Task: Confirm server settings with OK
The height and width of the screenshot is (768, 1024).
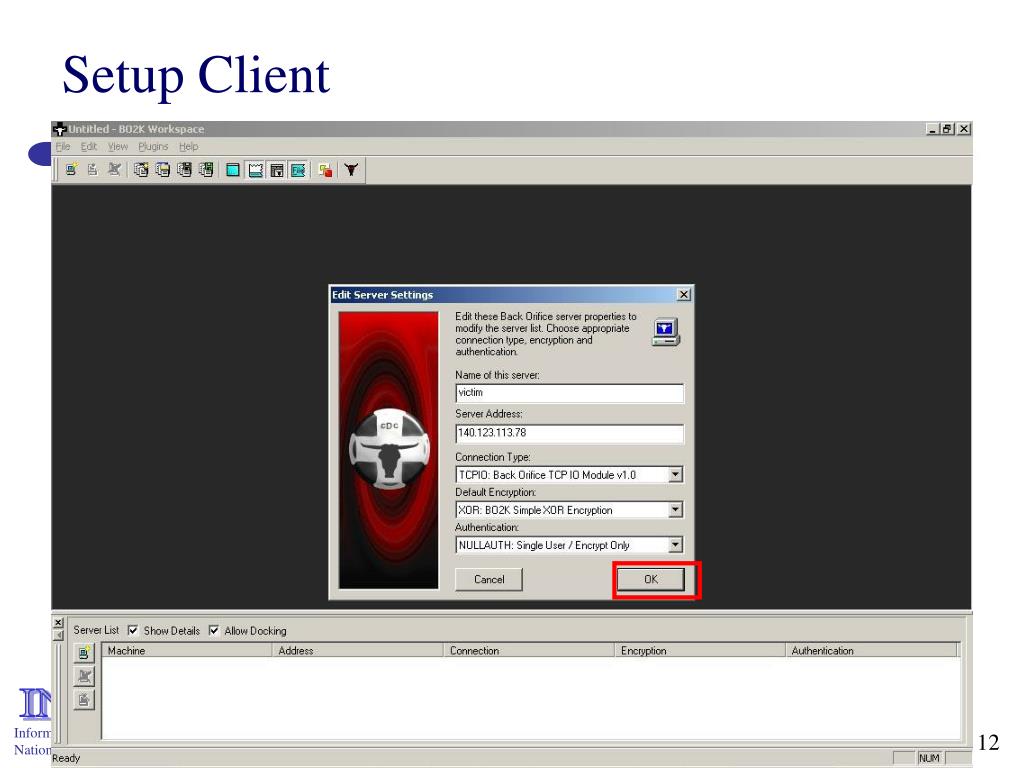Action: tap(651, 579)
